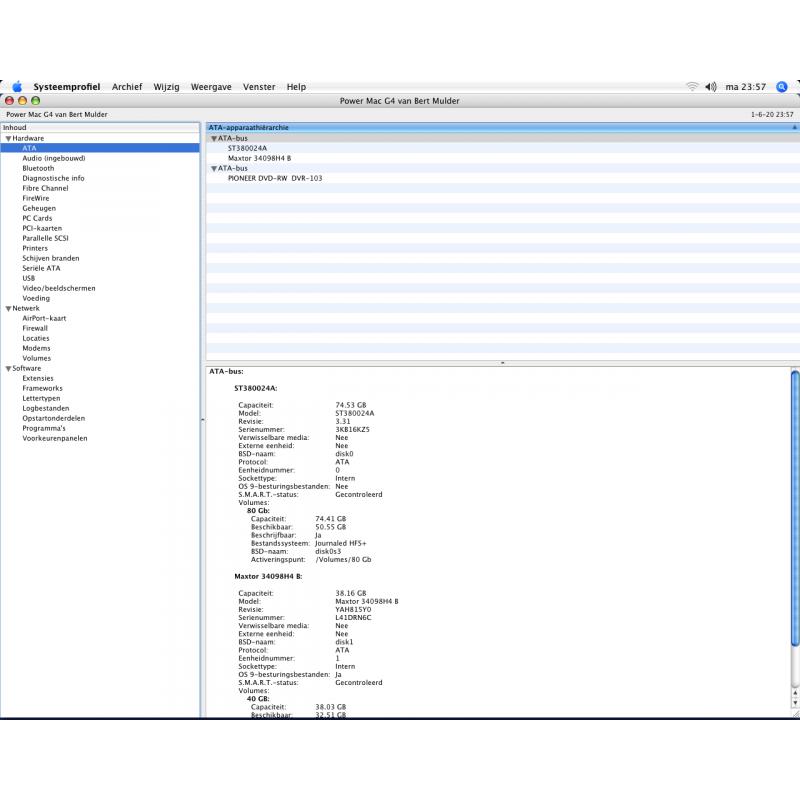The width and height of the screenshot is (800, 800).
Task: Select the ST380024A drive row
Action: tap(503, 148)
